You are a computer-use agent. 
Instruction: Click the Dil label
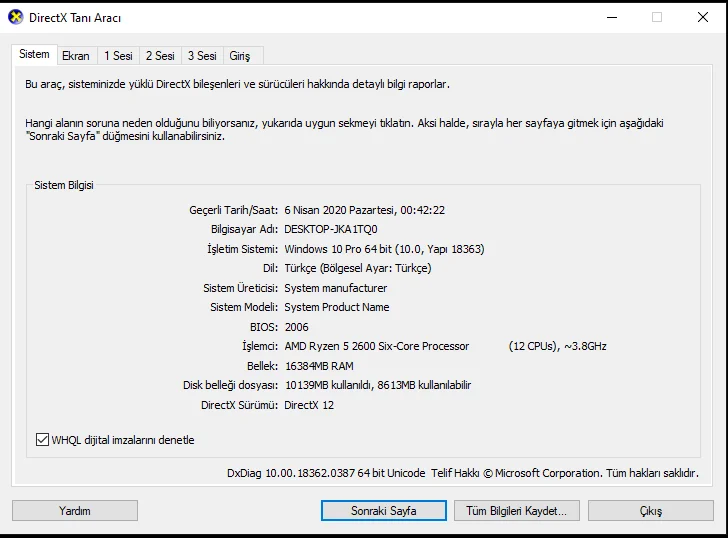pyautogui.click(x=271, y=268)
